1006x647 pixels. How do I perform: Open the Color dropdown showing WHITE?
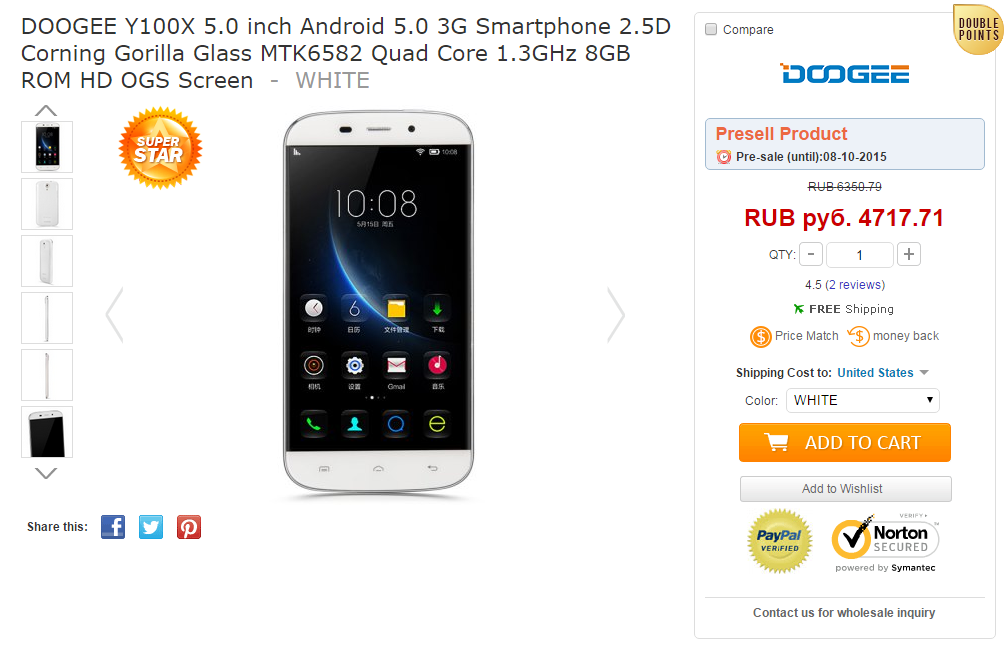point(863,401)
